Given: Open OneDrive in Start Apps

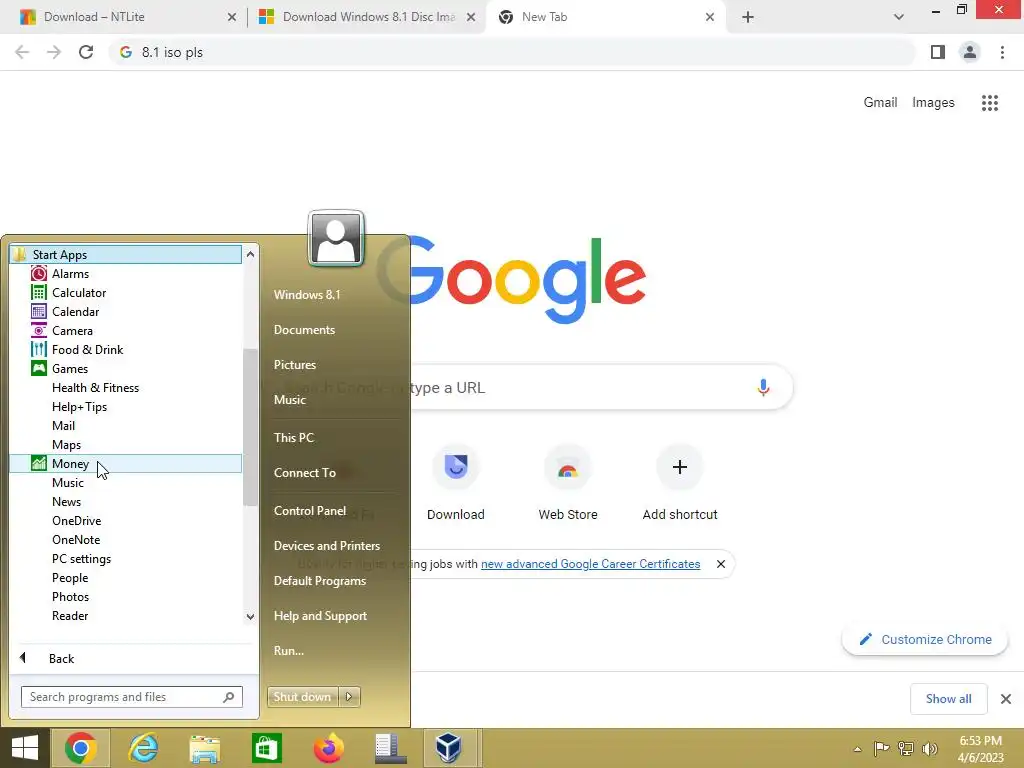Looking at the screenshot, I should pyautogui.click(x=76, y=520).
